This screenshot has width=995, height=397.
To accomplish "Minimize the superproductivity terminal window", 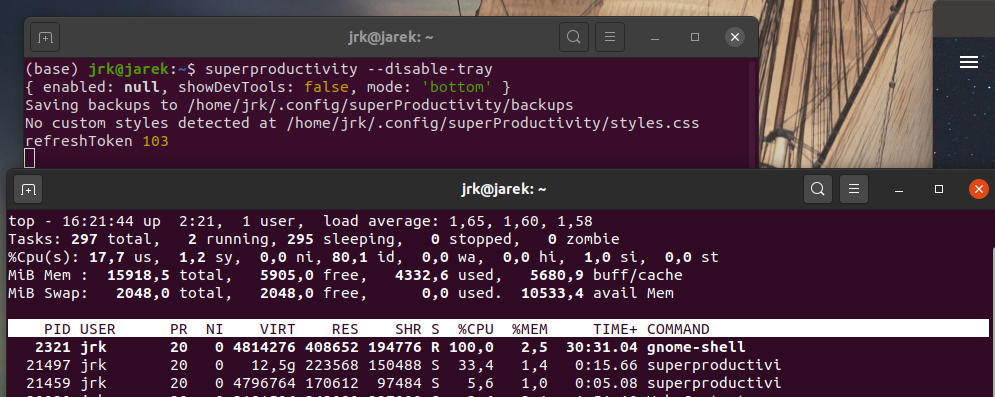I will coord(655,37).
